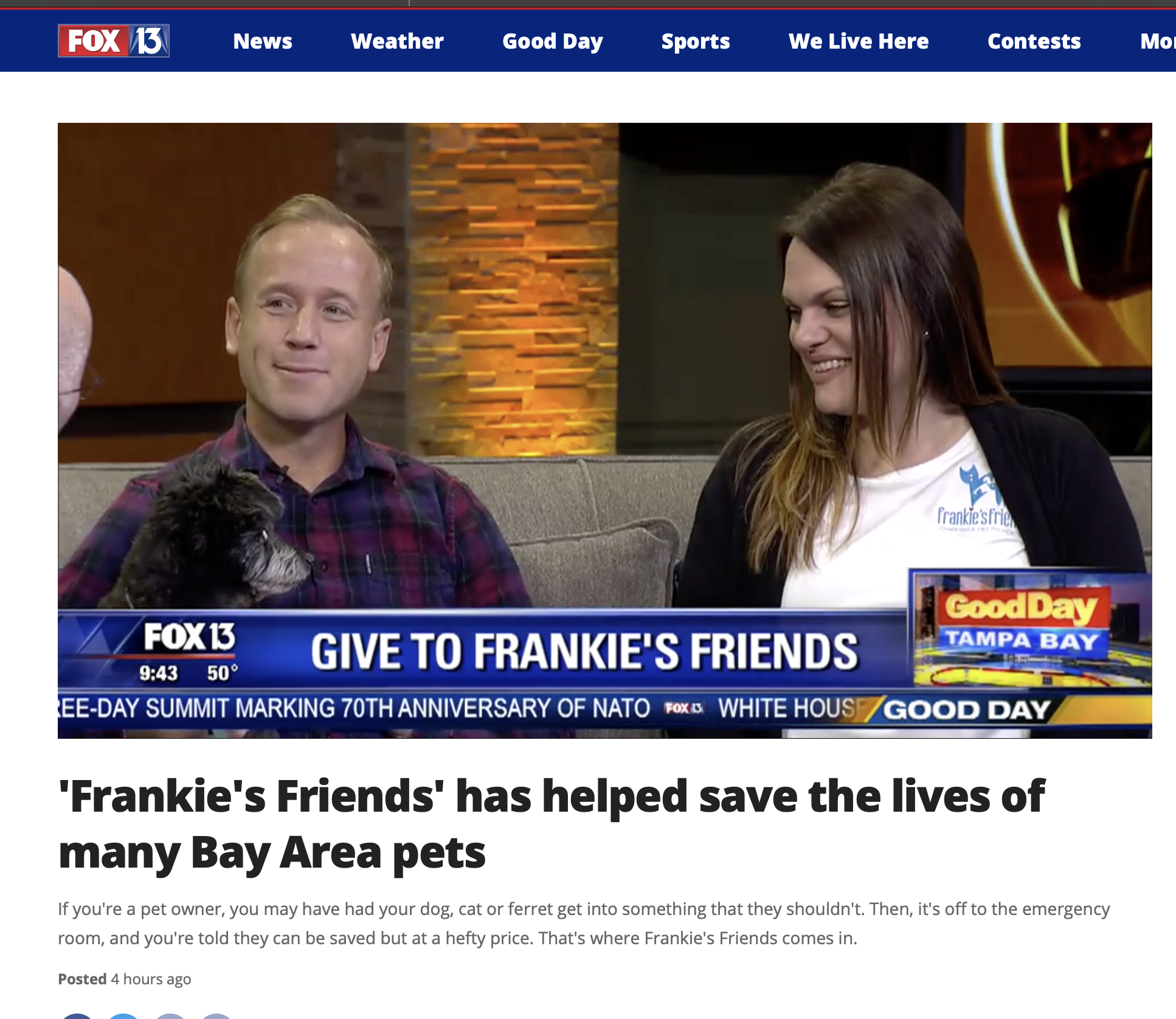Open the News menu item

263,41
